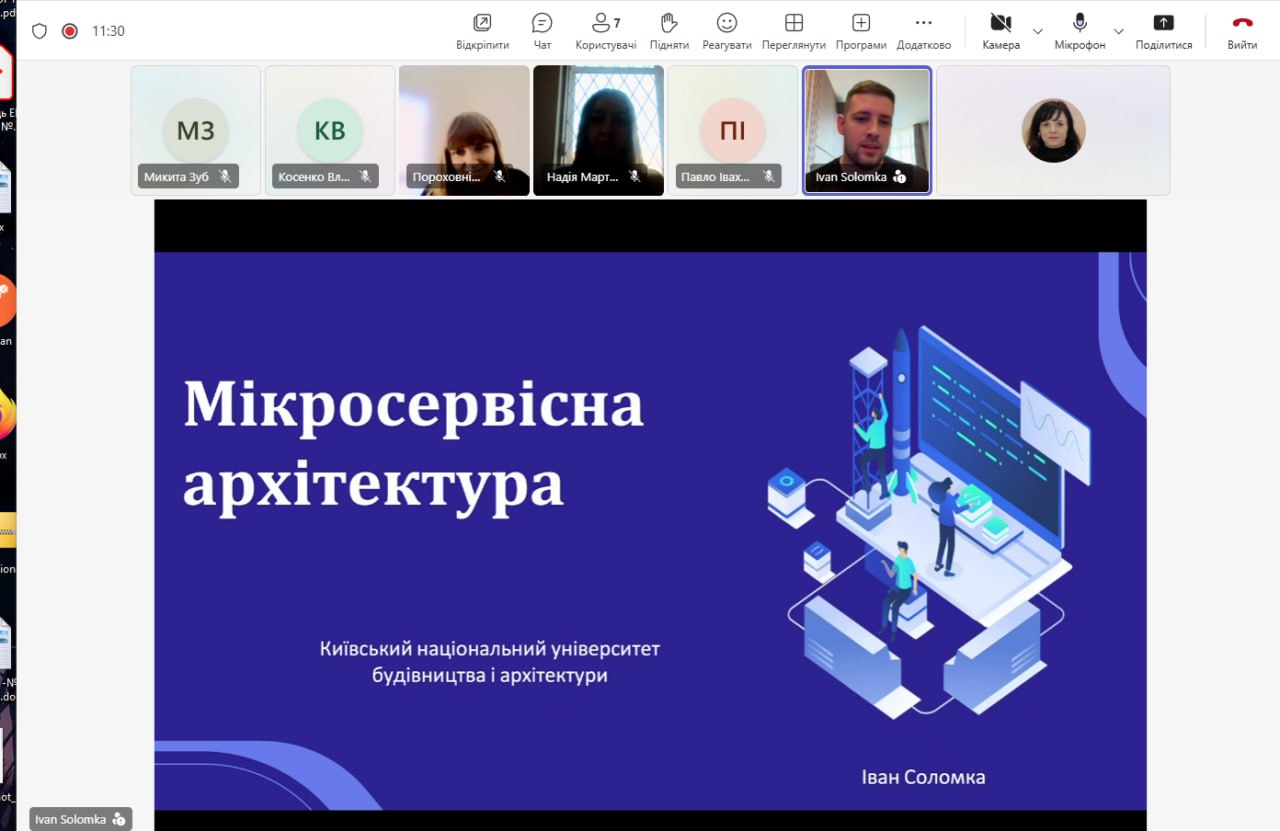Open the Програми apps panel
The height and width of the screenshot is (831, 1280).
[x=861, y=30]
